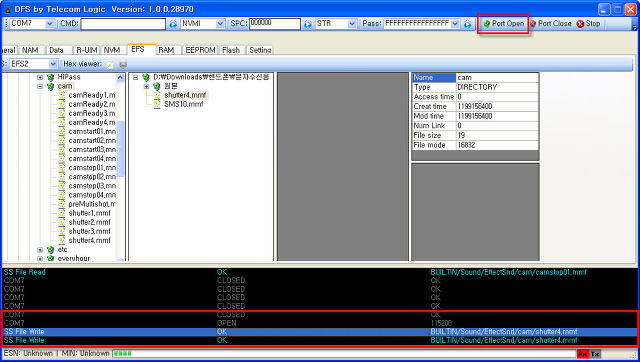This screenshot has height=362, width=640.
Task: Click the phone tree vertical scrollbar thumb
Action: (120, 149)
